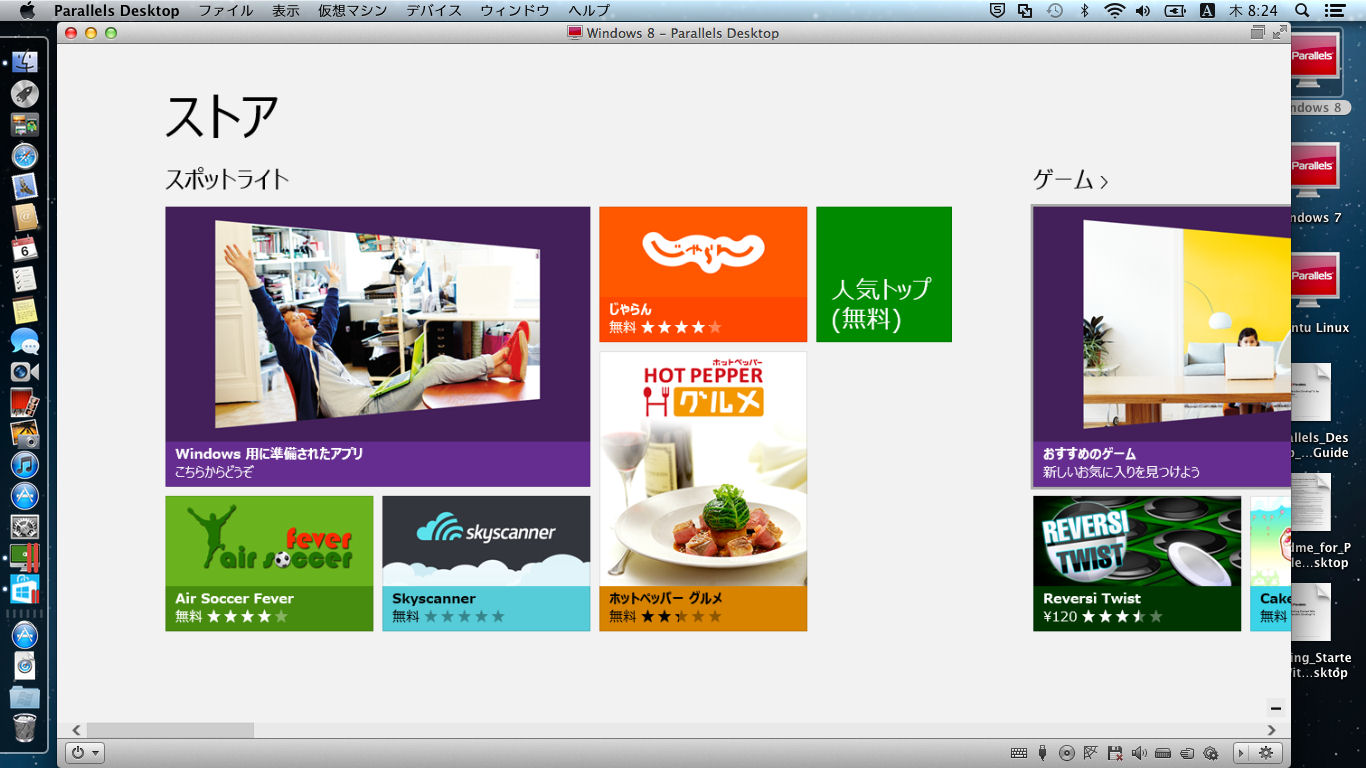The image size is (1366, 768).
Task: Click the floppy disk icon with red X
Action: 1114,753
